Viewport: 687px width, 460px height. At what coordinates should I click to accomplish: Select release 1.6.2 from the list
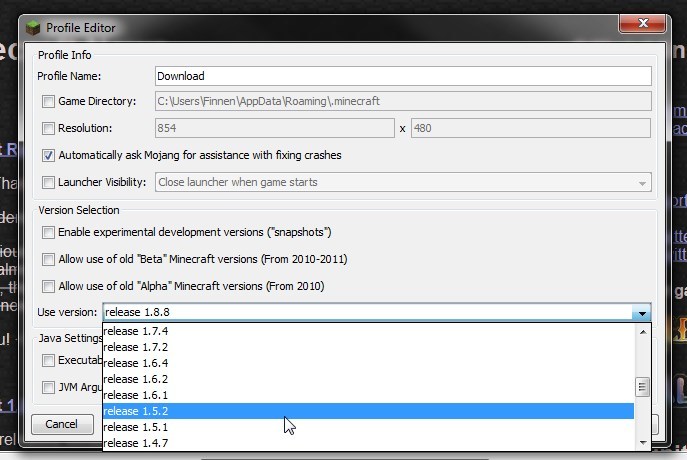368,379
